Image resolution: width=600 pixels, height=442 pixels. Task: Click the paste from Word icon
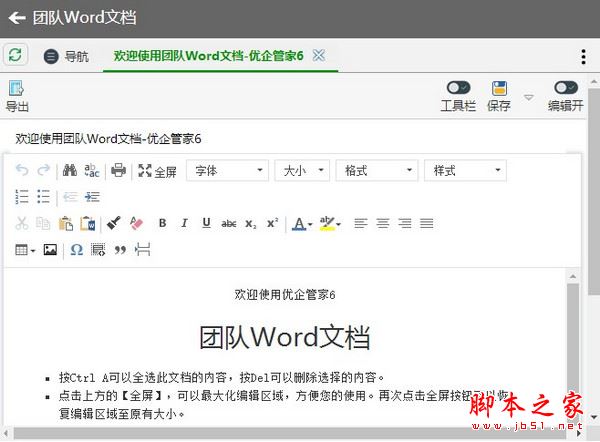tap(88, 223)
